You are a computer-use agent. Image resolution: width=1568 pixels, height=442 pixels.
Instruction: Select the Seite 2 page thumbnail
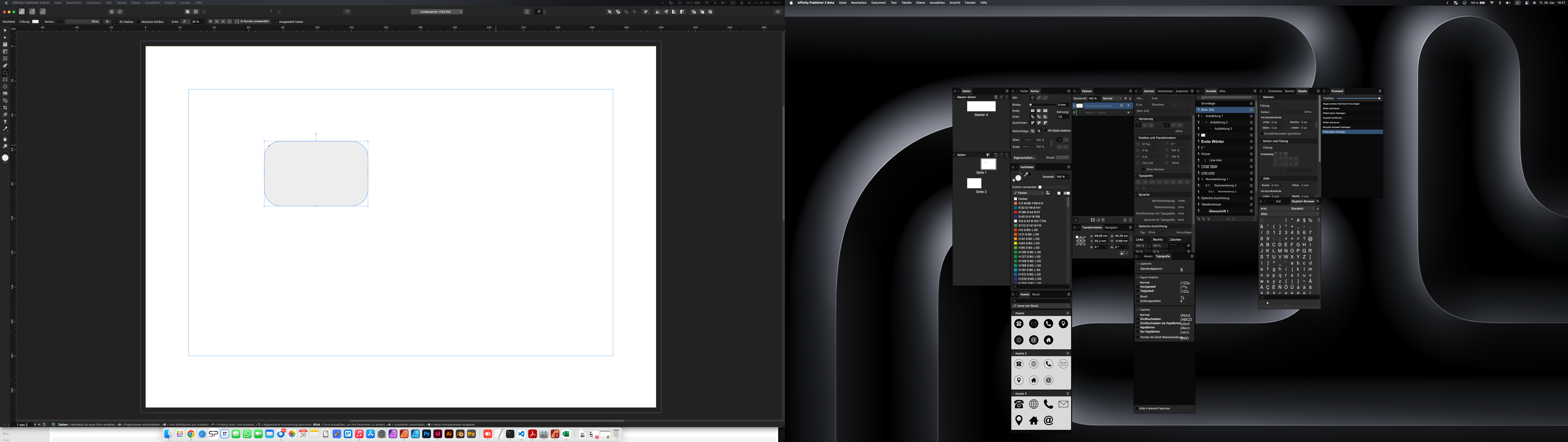[975, 184]
